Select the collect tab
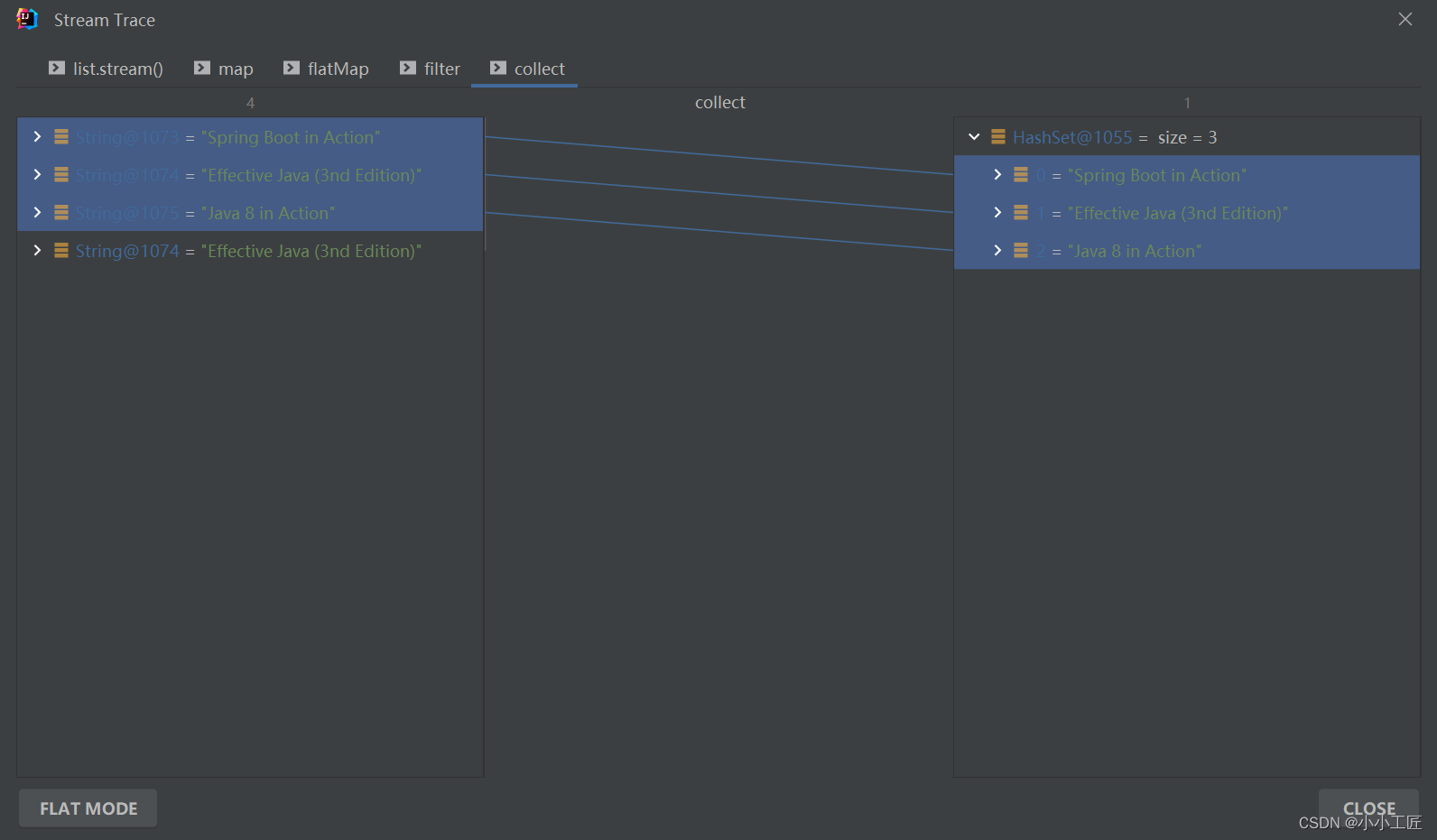Screen dimensions: 1437x840 524,69
